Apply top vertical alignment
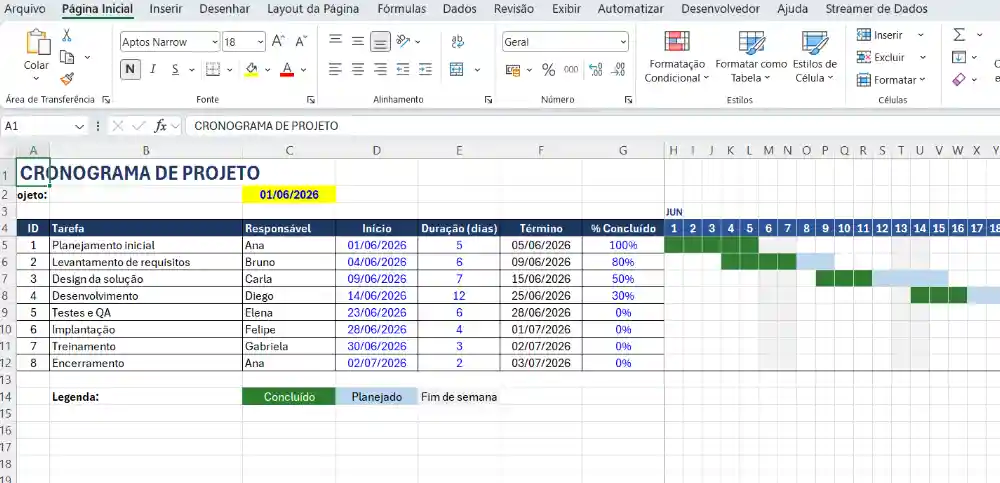The image size is (1000, 483). point(335,41)
